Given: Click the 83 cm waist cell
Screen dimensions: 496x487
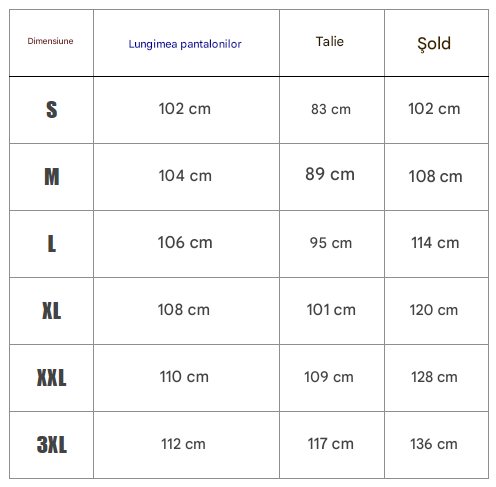Looking at the screenshot, I should coord(331,109).
